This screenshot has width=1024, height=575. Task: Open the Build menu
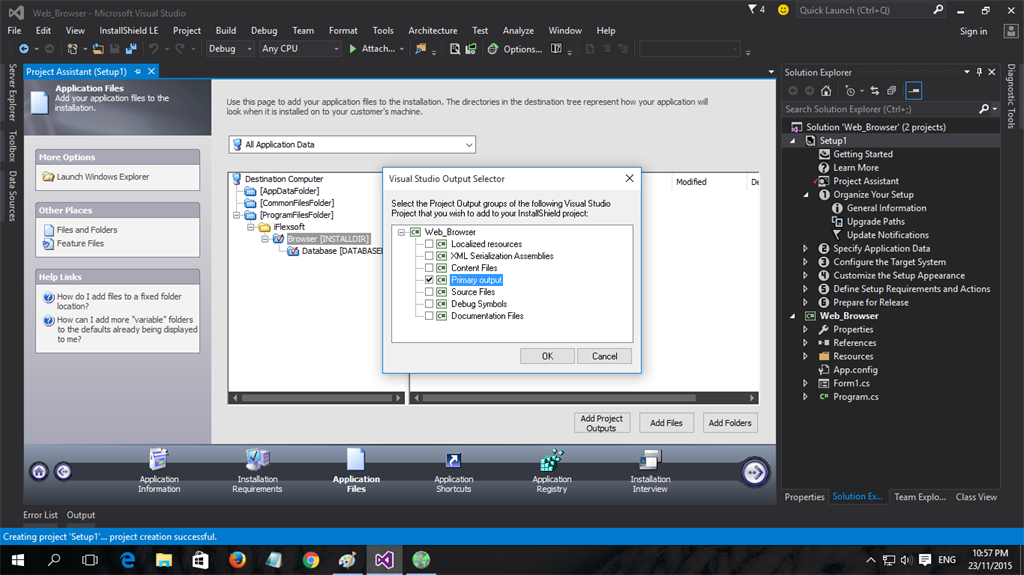coord(226,31)
